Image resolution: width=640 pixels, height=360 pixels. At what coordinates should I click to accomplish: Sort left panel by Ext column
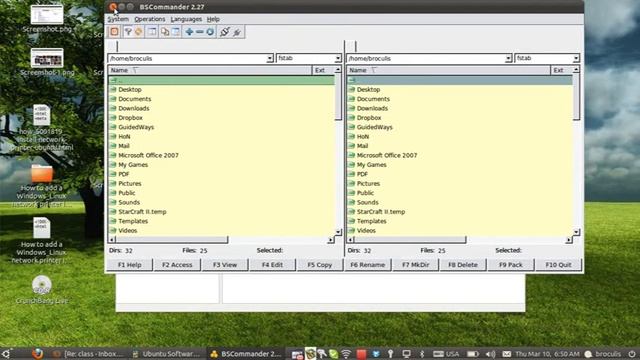(x=323, y=70)
